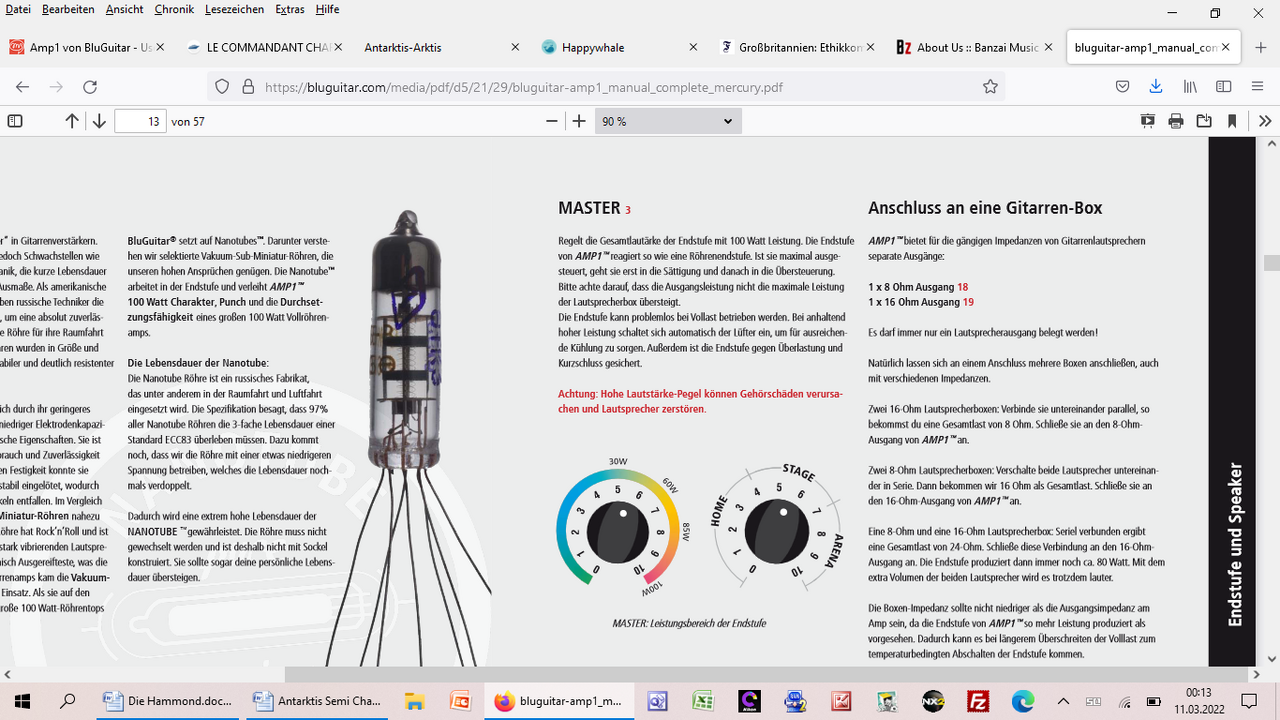1280x720 pixels.
Task: Close the Antarktis-Arktis tab
Action: (x=516, y=47)
